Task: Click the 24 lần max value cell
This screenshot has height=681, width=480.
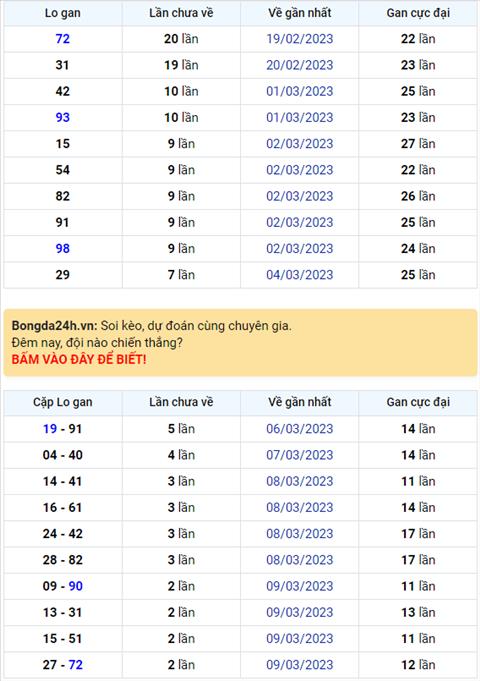Action: tap(418, 248)
